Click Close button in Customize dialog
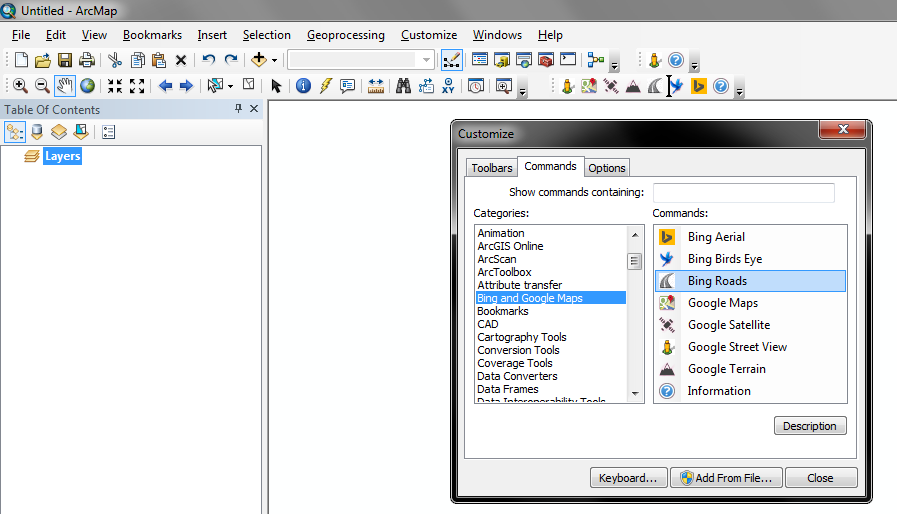This screenshot has height=514, width=897. [820, 478]
